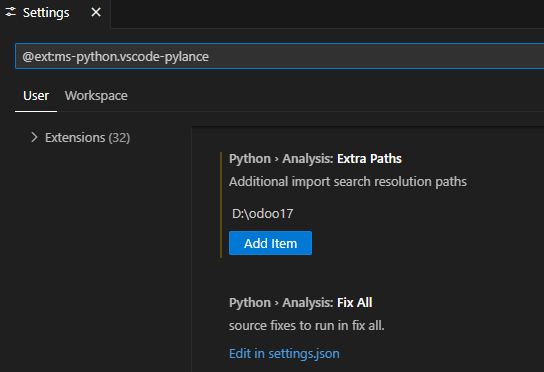Click the orange modified indicator beside Extra Paths
This screenshot has width=544, height=372.
point(221,205)
